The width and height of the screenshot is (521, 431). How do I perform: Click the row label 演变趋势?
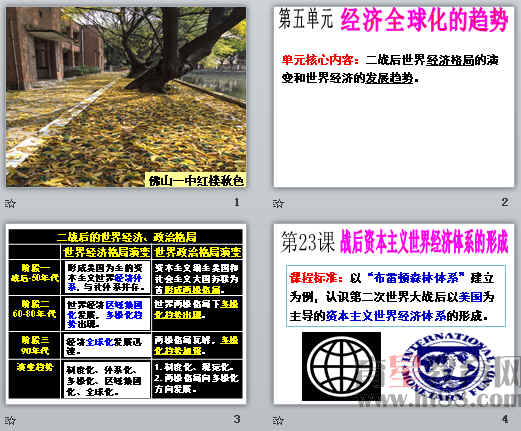[35, 367]
